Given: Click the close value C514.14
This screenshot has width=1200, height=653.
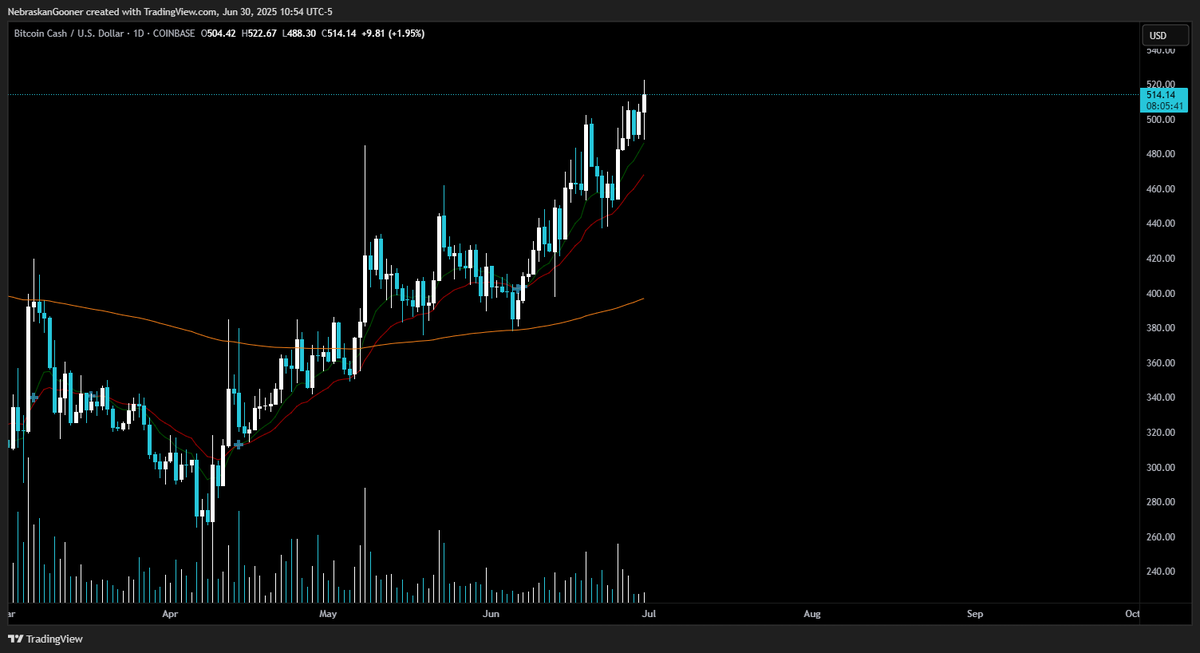Looking at the screenshot, I should point(340,34).
